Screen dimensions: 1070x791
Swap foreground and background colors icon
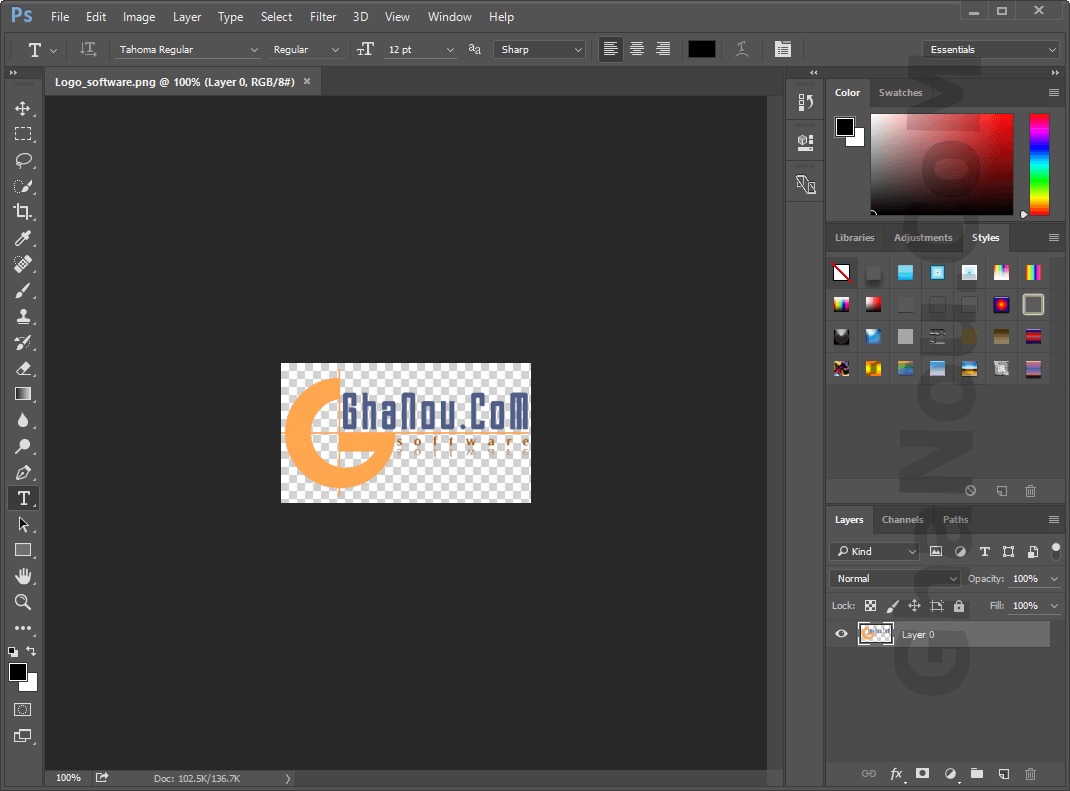[31, 651]
